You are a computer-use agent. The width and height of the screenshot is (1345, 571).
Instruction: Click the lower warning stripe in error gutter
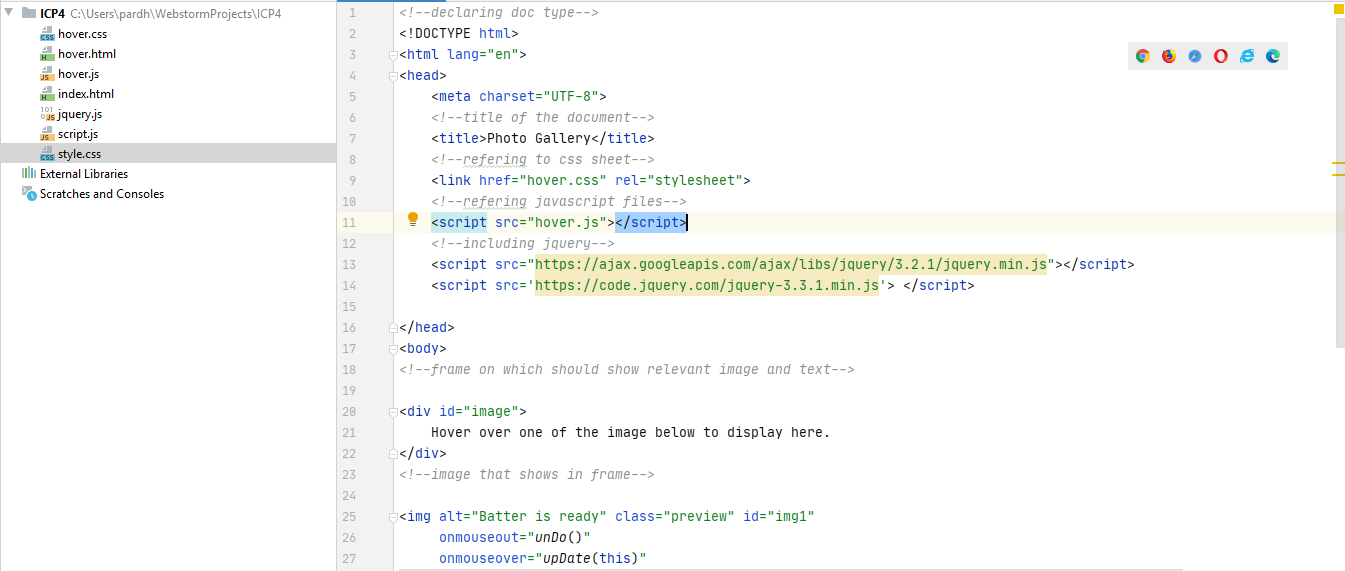pyautogui.click(x=1338, y=175)
